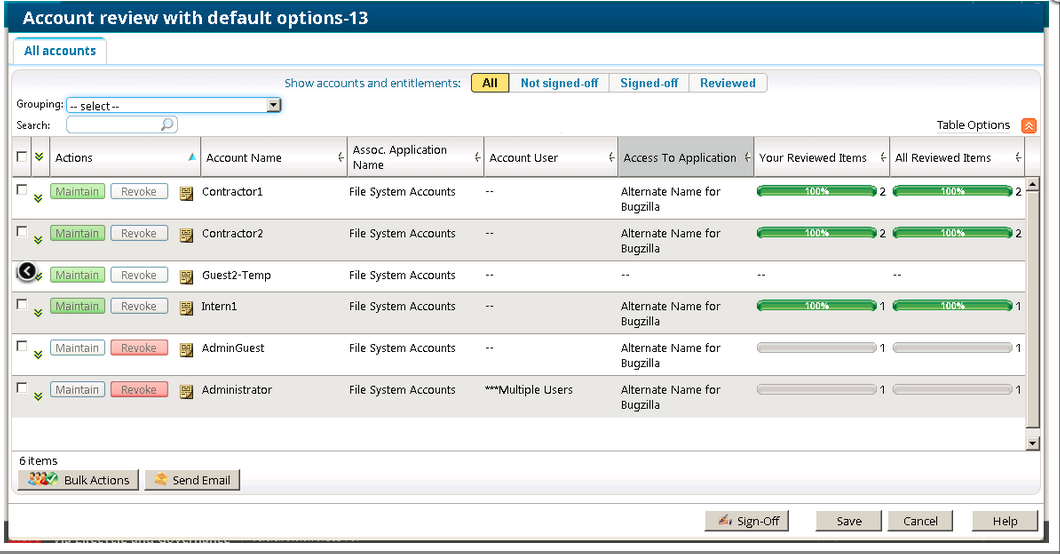The height and width of the screenshot is (554, 1060).
Task: Click the note icon beside Intern1
Action: coord(186,308)
